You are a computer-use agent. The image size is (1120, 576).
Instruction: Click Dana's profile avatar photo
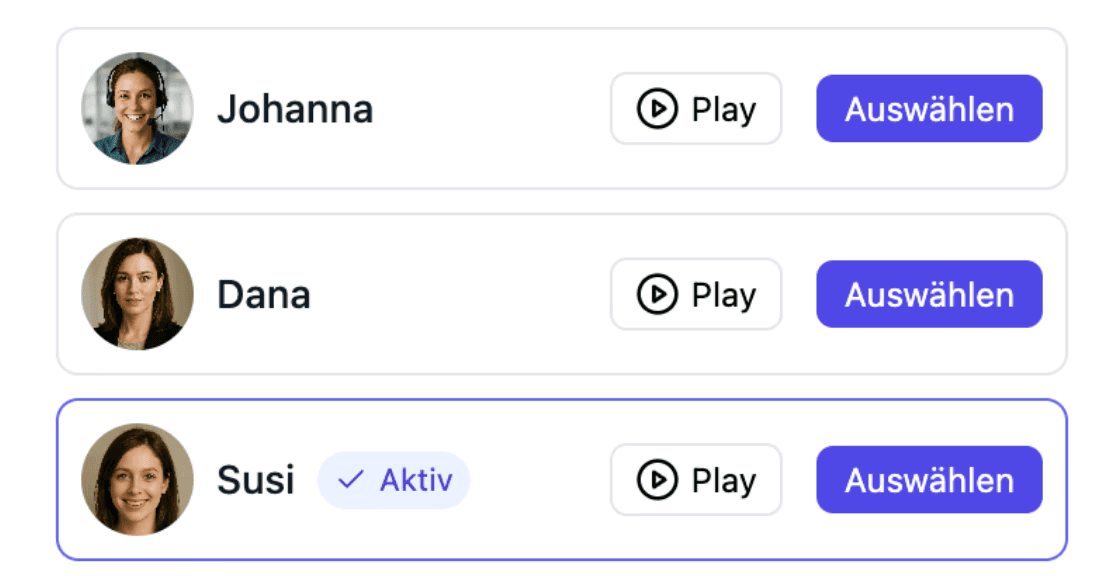[x=137, y=295]
